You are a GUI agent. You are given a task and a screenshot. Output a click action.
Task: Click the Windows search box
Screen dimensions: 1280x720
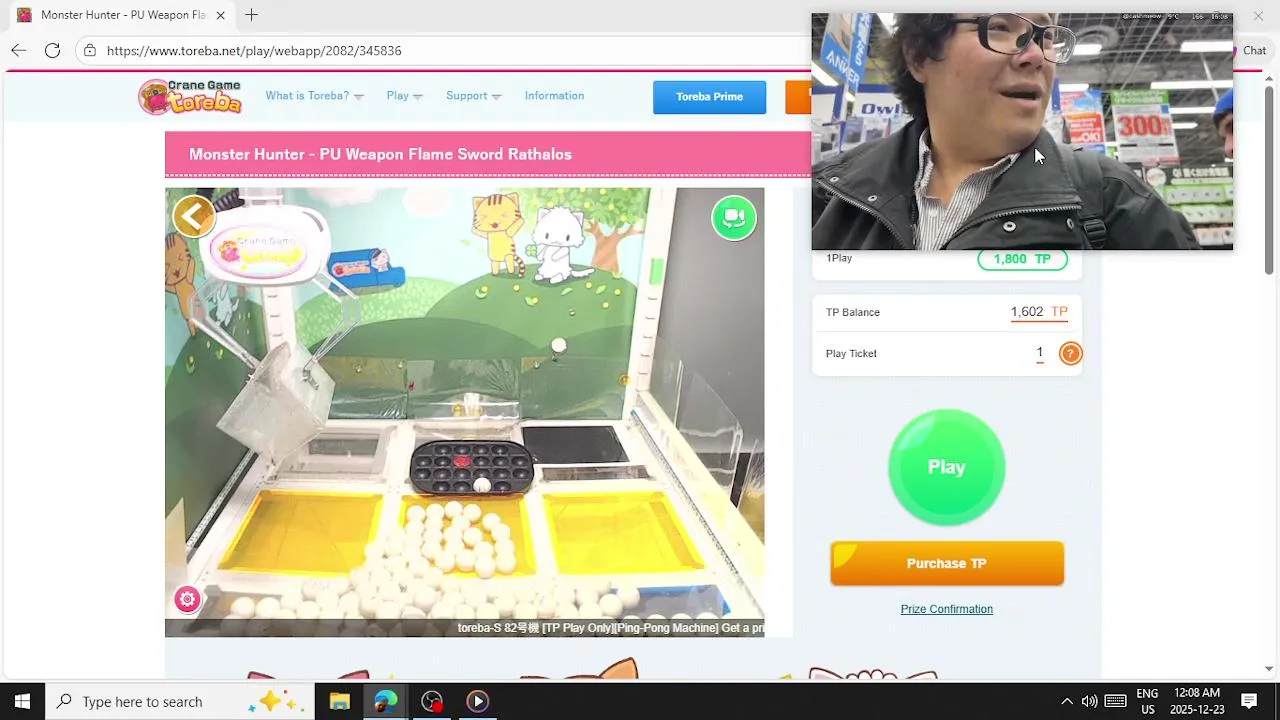tap(180, 701)
